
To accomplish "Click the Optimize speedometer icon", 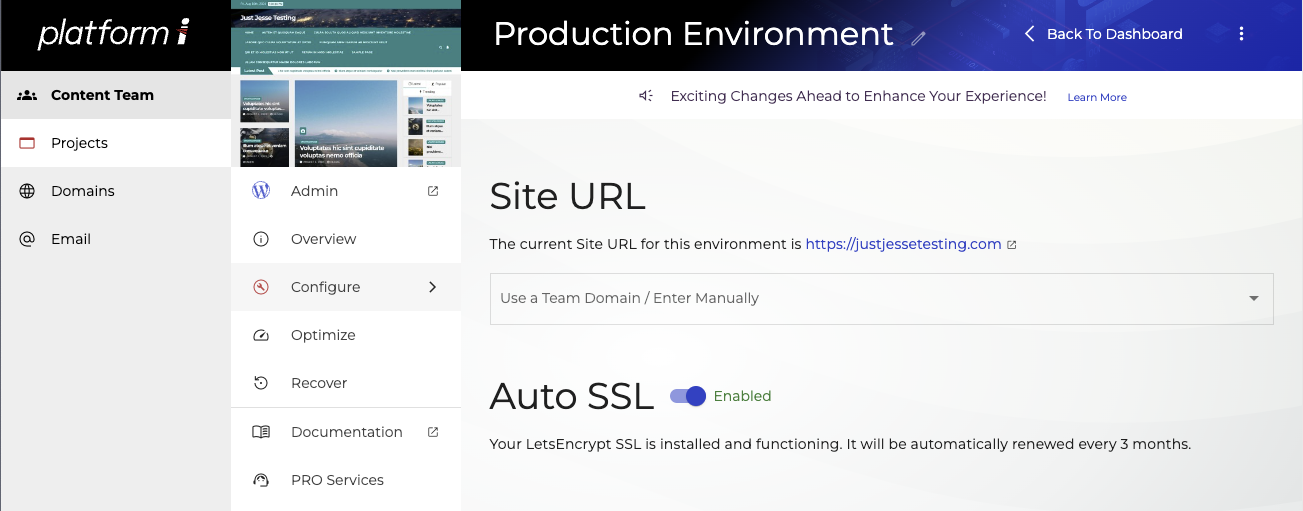I will [x=261, y=335].
